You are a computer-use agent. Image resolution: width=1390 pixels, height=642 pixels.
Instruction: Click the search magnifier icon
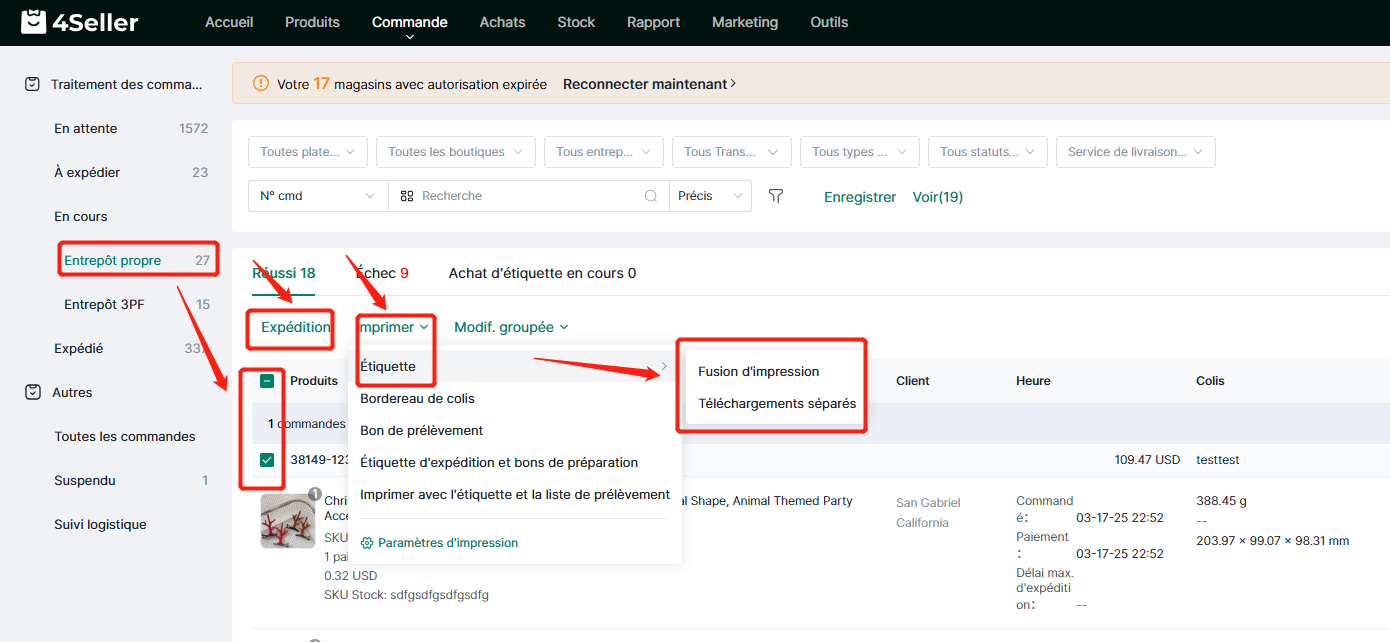point(651,196)
